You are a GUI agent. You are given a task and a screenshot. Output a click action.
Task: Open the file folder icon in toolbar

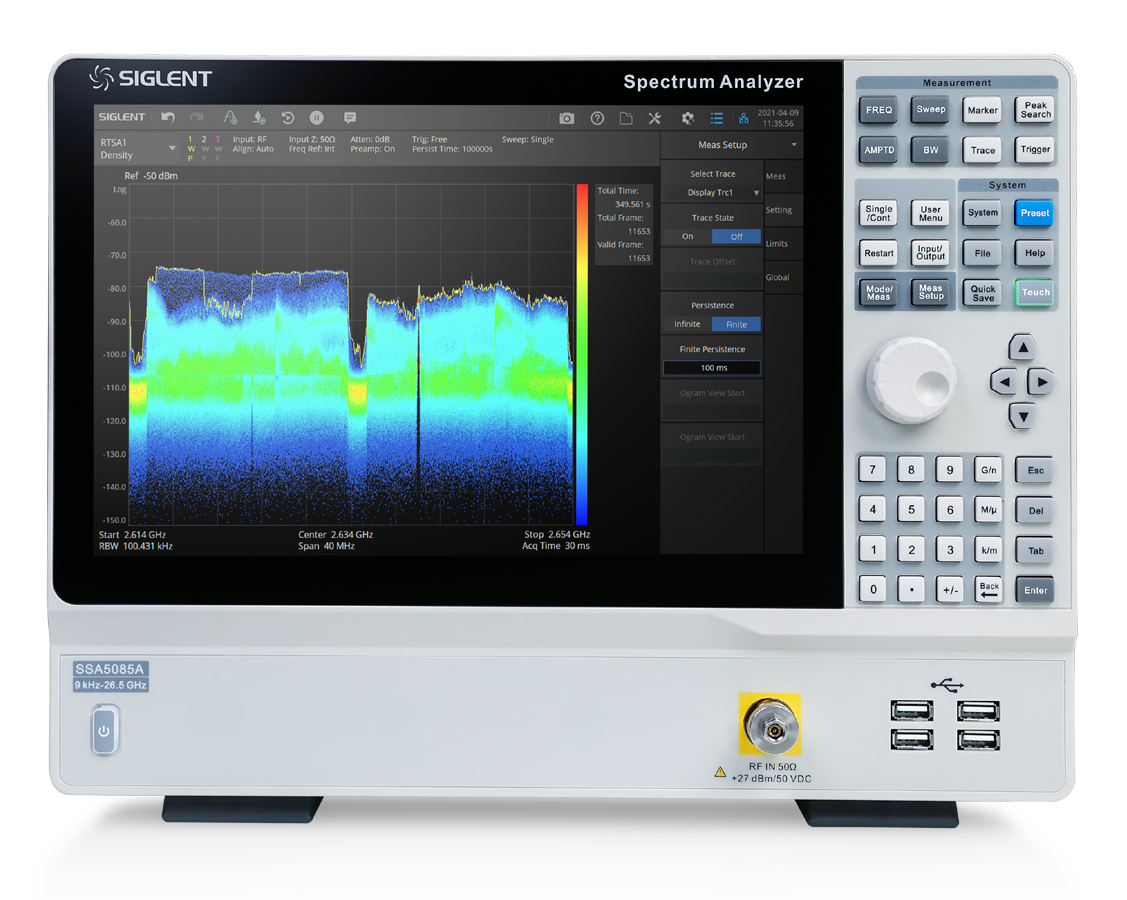[626, 118]
